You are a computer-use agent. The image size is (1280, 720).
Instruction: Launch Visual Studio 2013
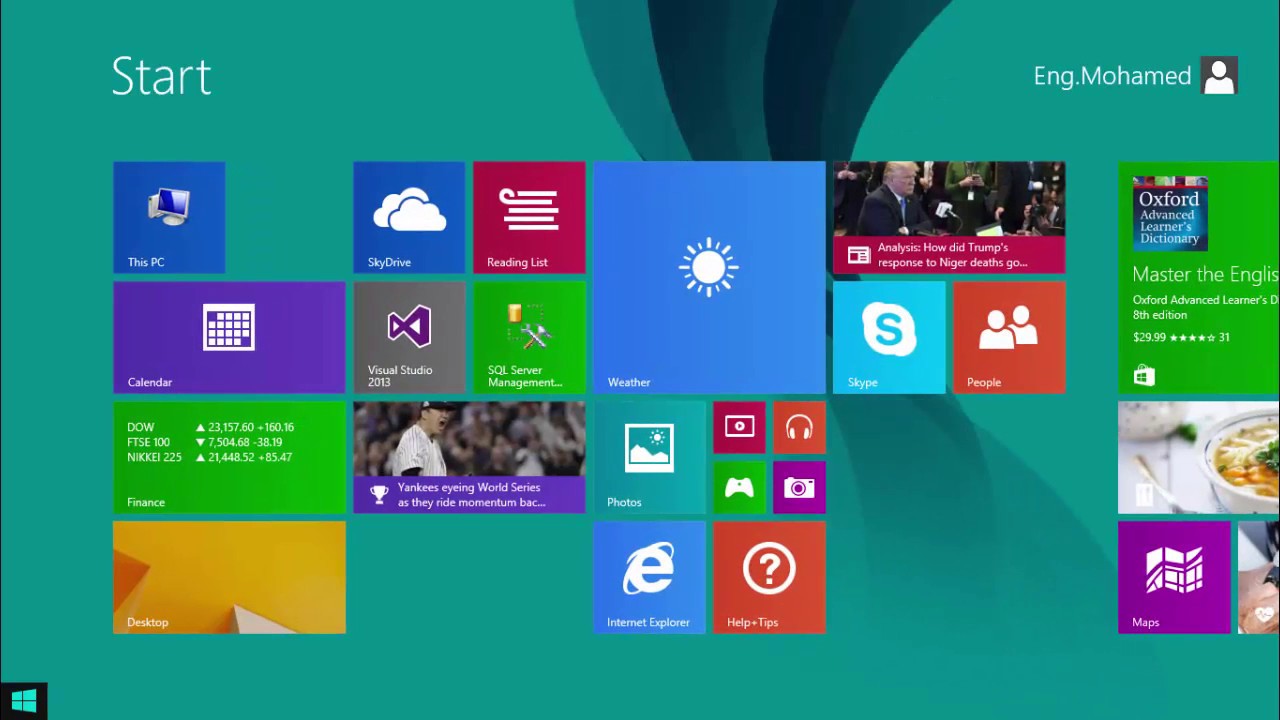click(x=409, y=337)
